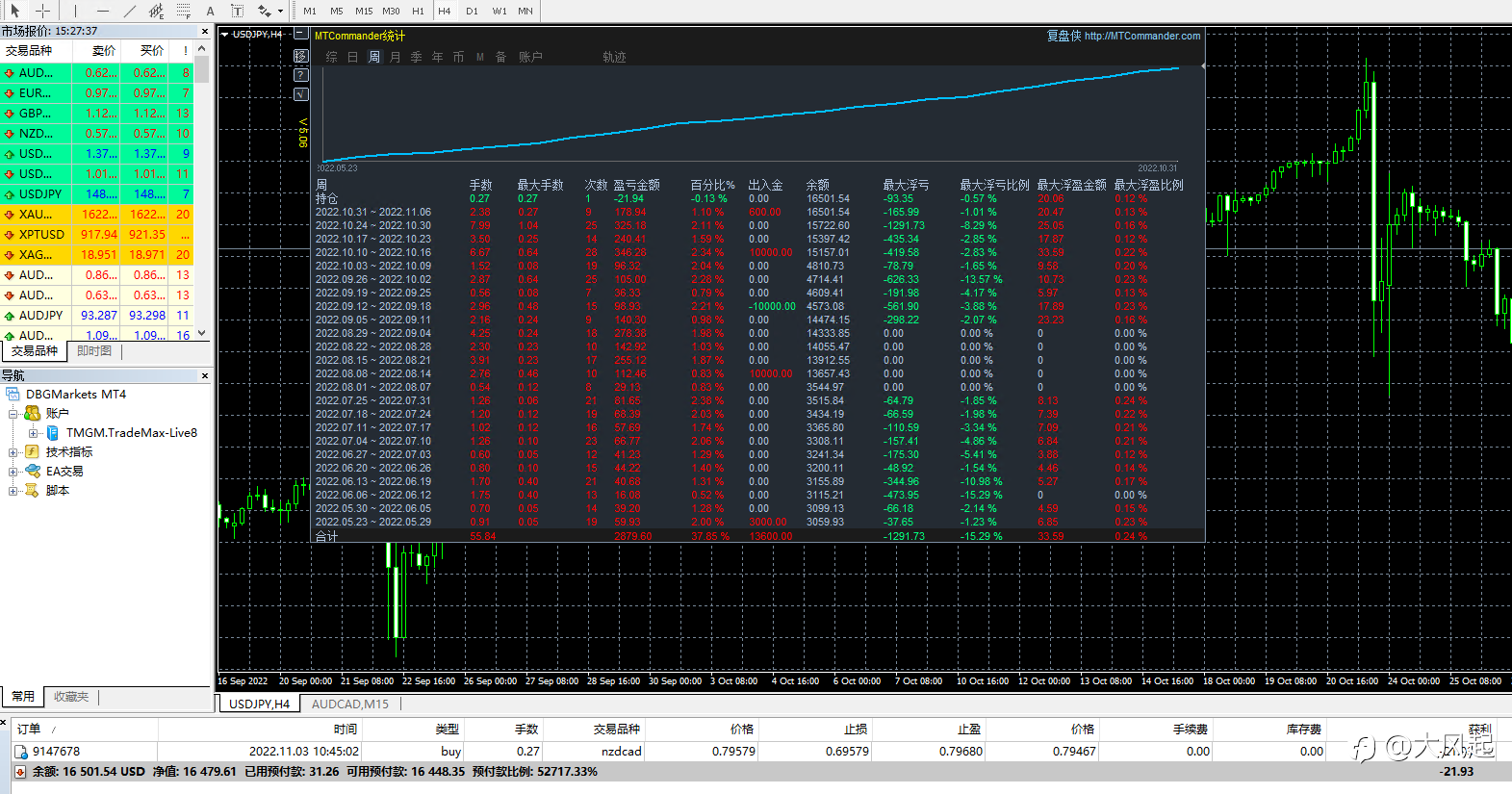Switch timeframe to M15
1512x794 pixels.
click(364, 11)
